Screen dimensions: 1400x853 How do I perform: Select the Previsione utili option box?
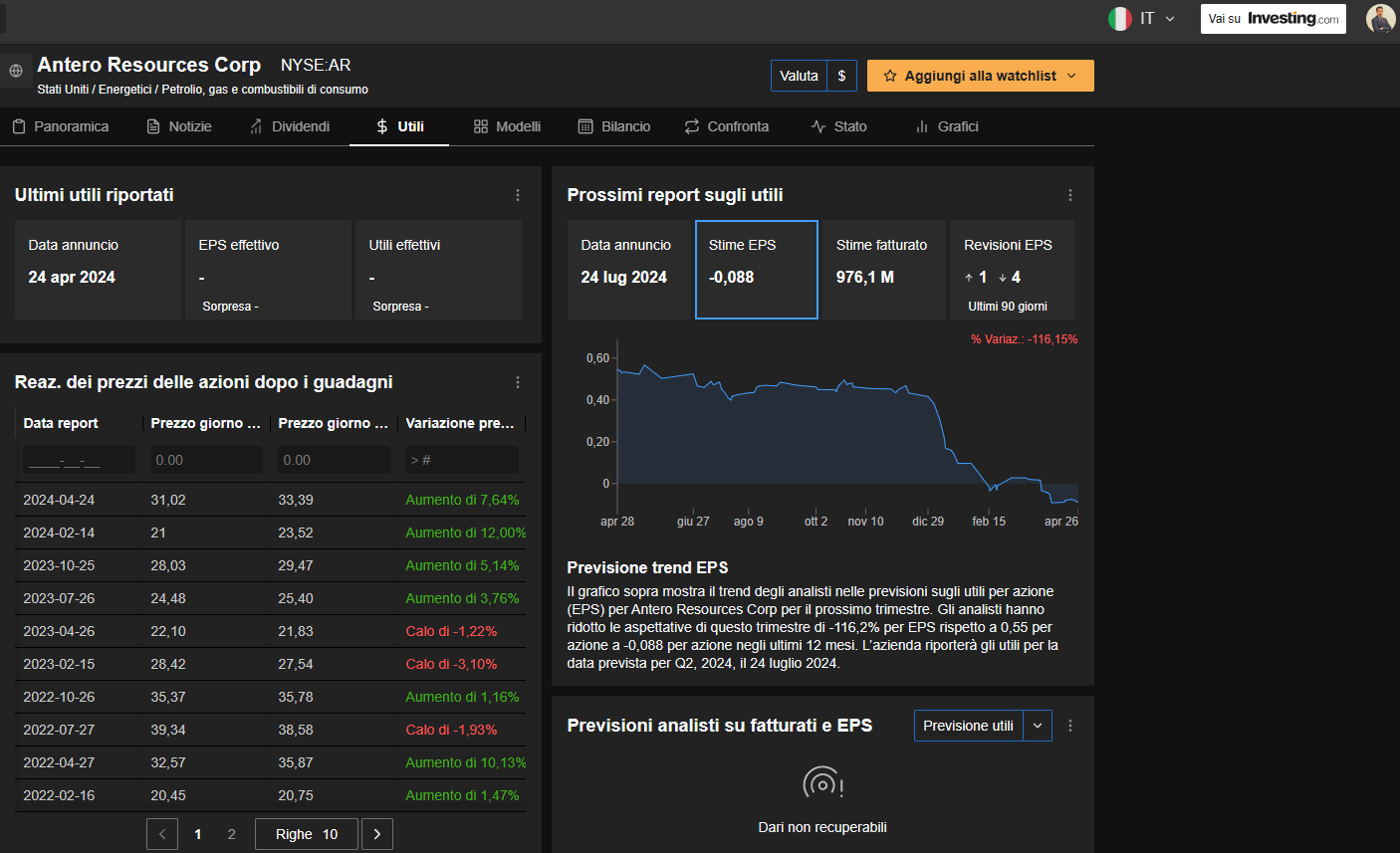(x=968, y=726)
